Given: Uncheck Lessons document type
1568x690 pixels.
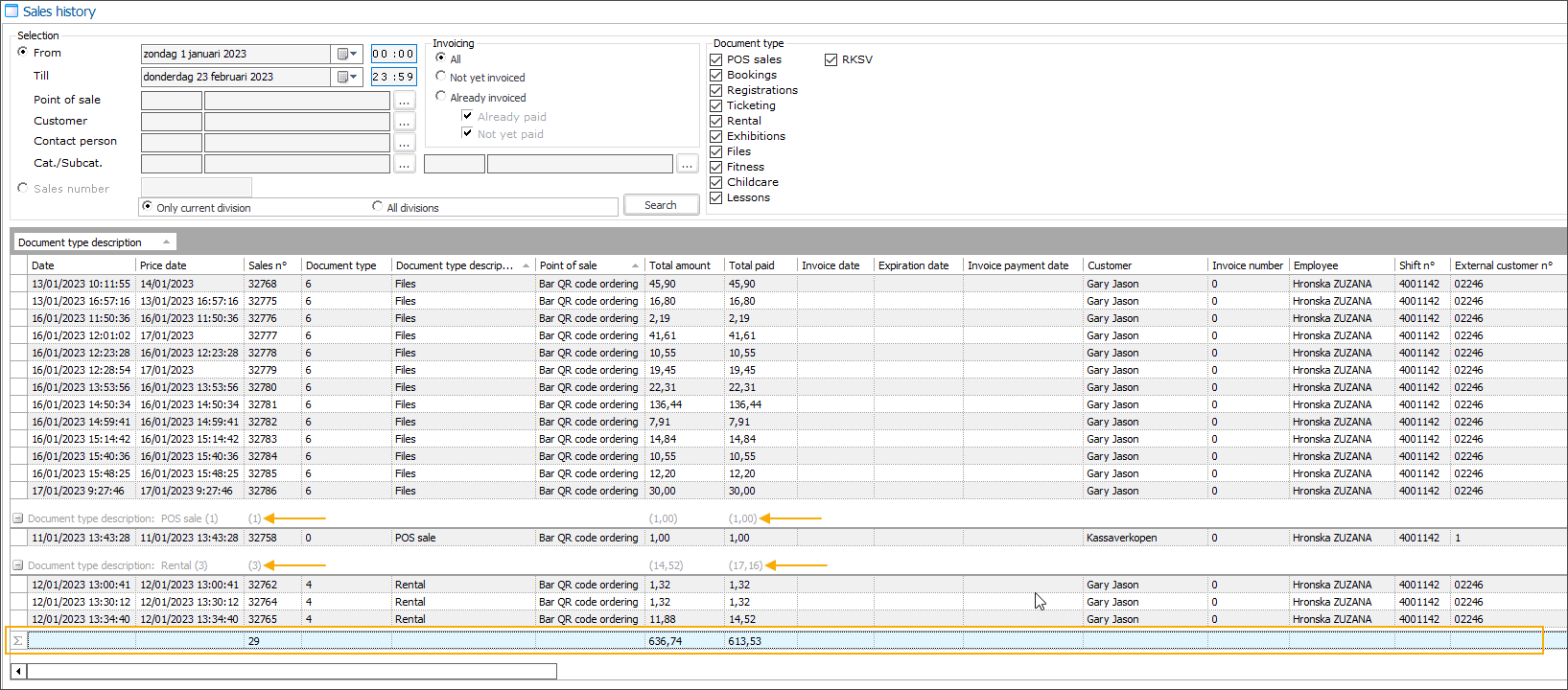Looking at the screenshot, I should (x=715, y=197).
